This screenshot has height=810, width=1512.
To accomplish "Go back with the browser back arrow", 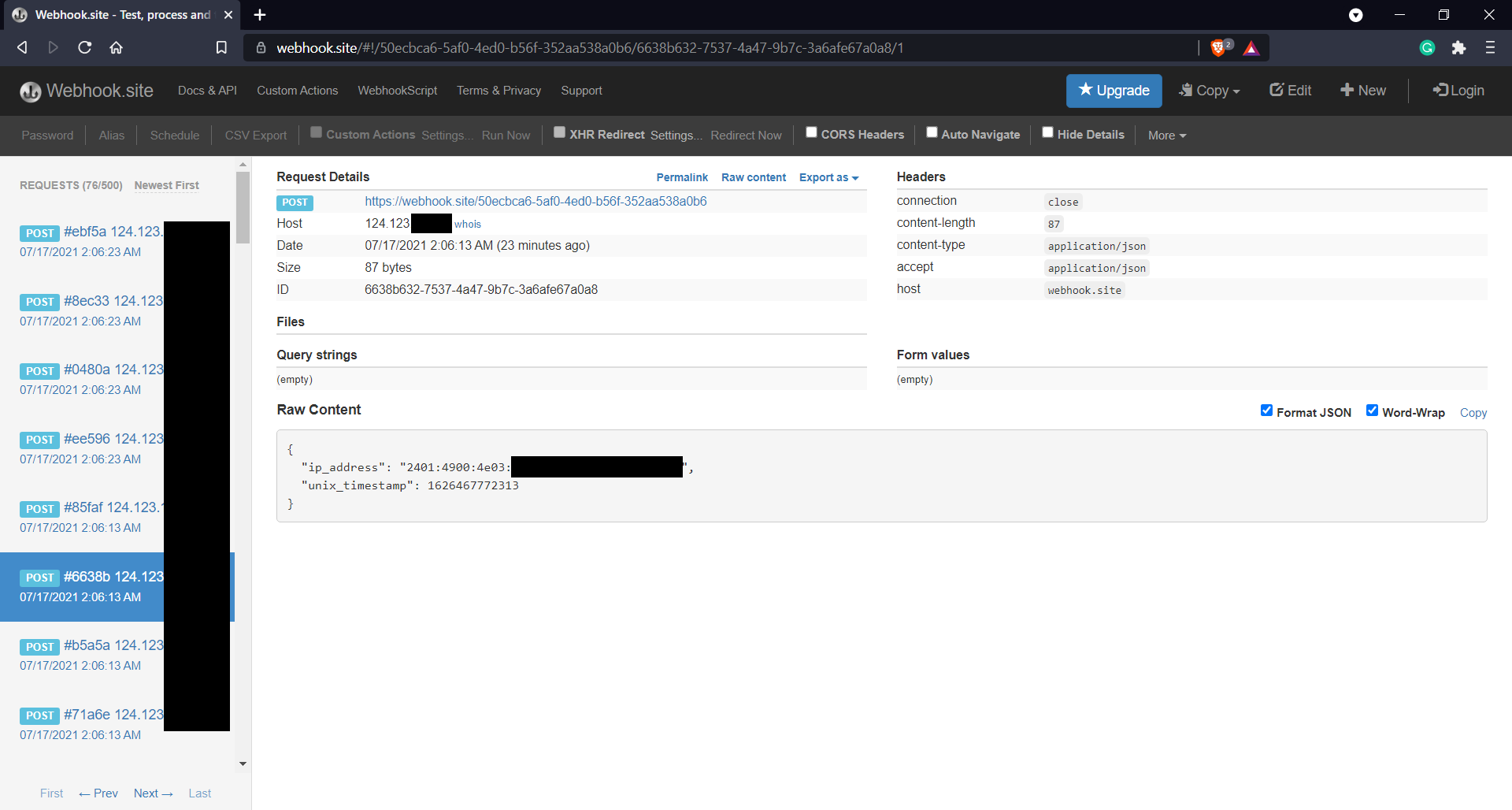I will (x=22, y=47).
